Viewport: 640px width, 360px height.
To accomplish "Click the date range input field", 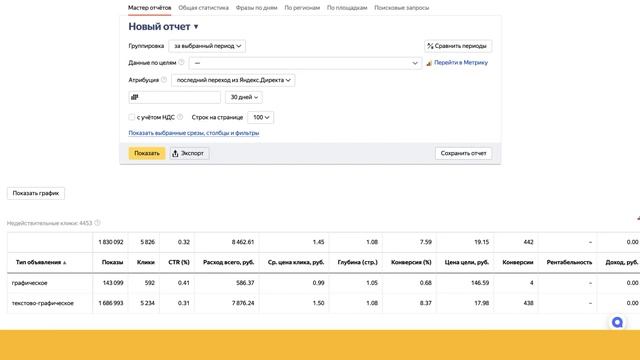I will (x=174, y=97).
